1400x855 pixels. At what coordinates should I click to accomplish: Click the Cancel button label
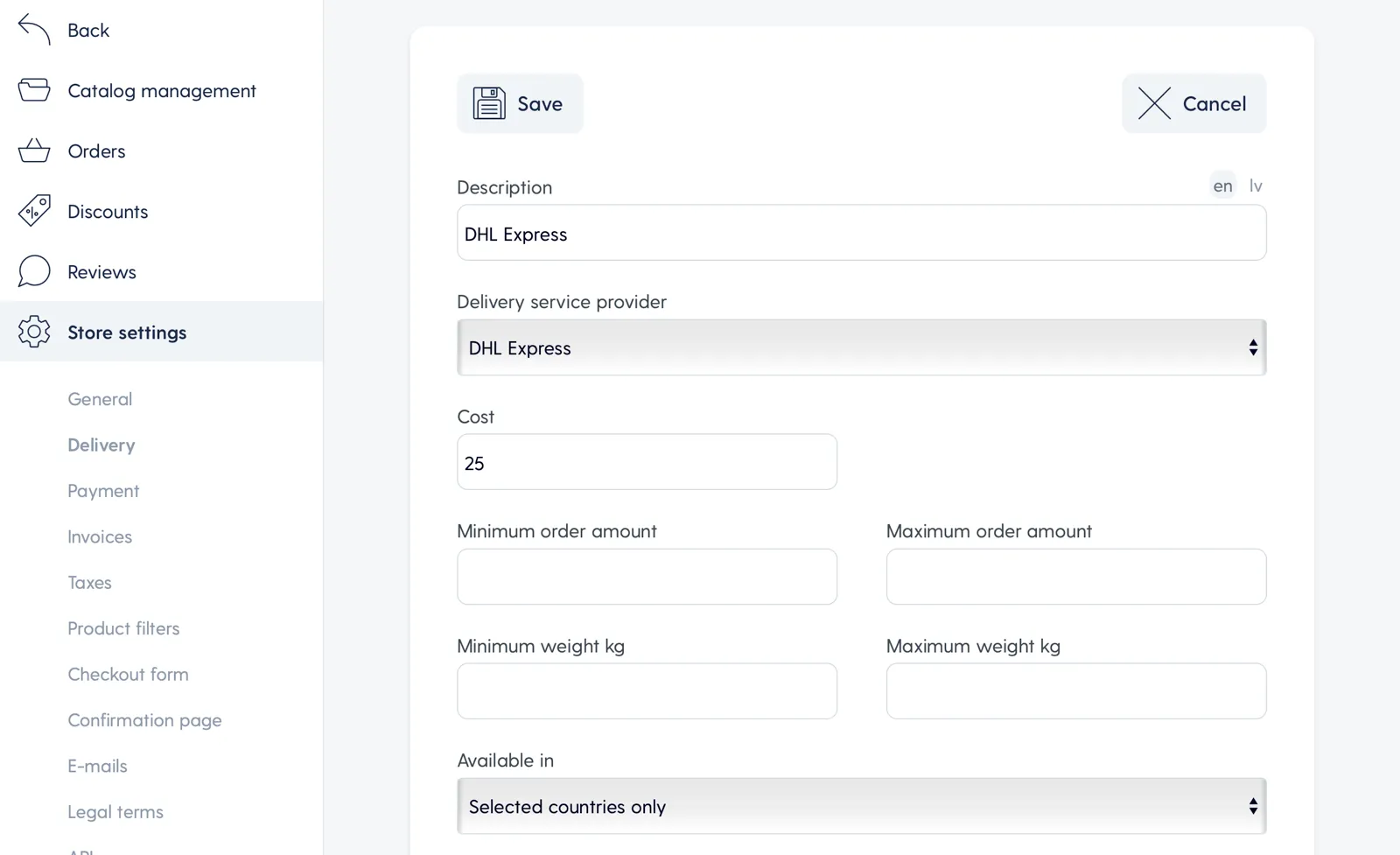tap(1214, 103)
